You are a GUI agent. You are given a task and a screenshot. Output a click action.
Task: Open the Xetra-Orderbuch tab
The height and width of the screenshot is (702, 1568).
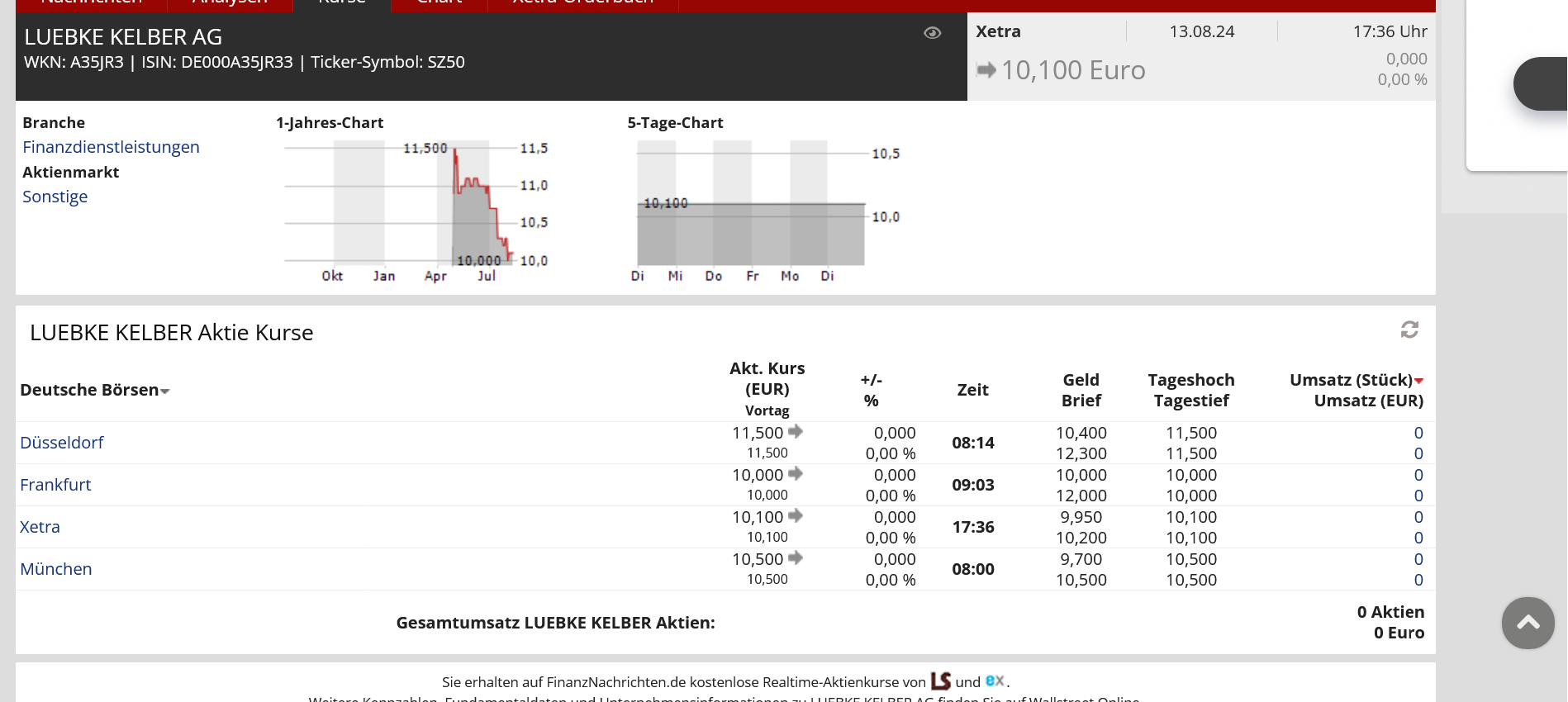pos(582,3)
